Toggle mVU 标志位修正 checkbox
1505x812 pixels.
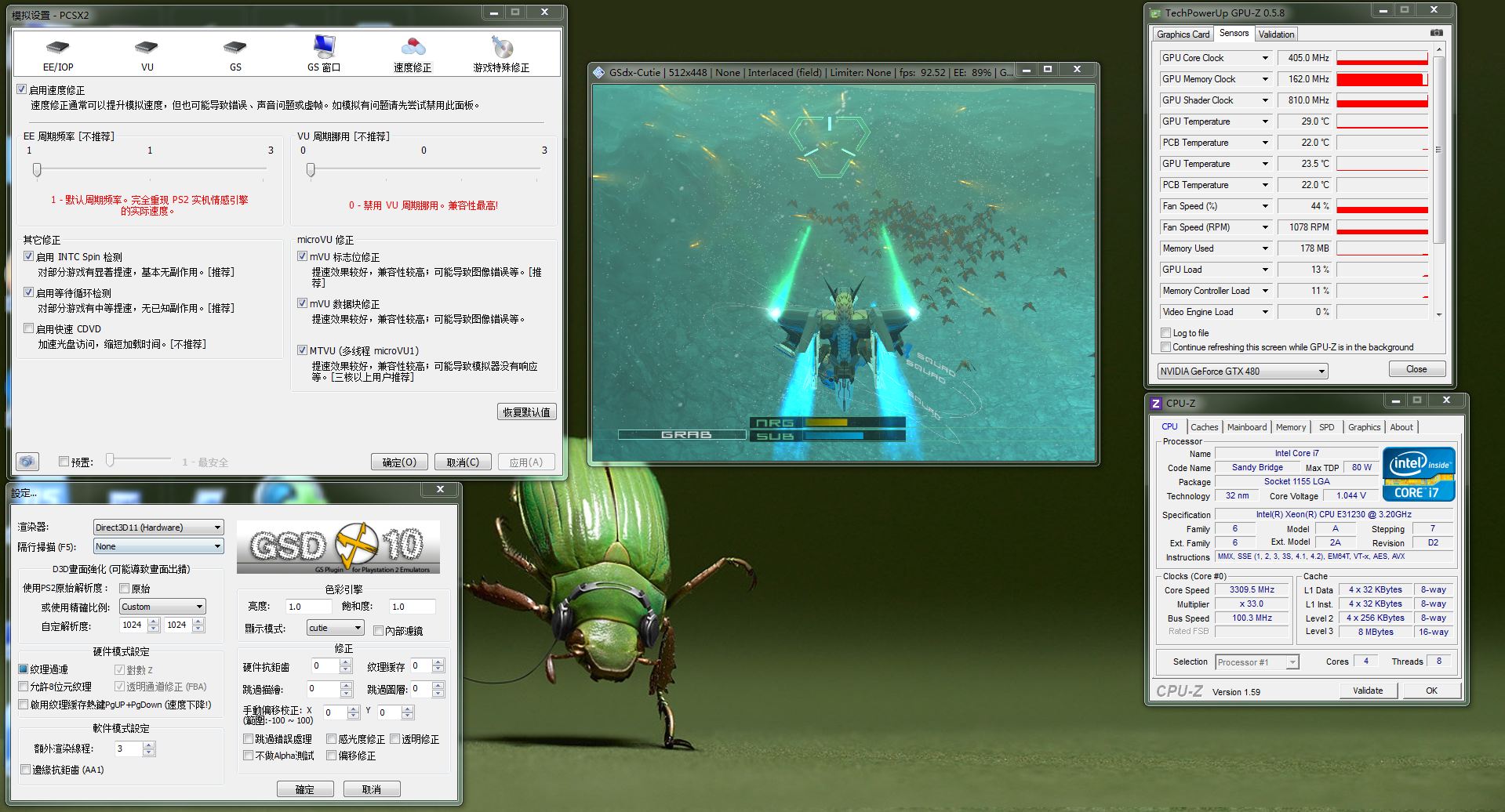tap(302, 256)
